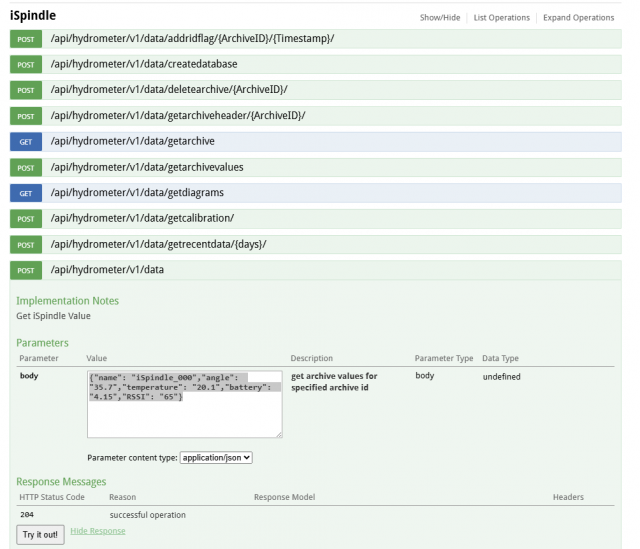The height and width of the screenshot is (549, 640).
Task: Open Parameter content type dropdown
Action: [x=215, y=457]
